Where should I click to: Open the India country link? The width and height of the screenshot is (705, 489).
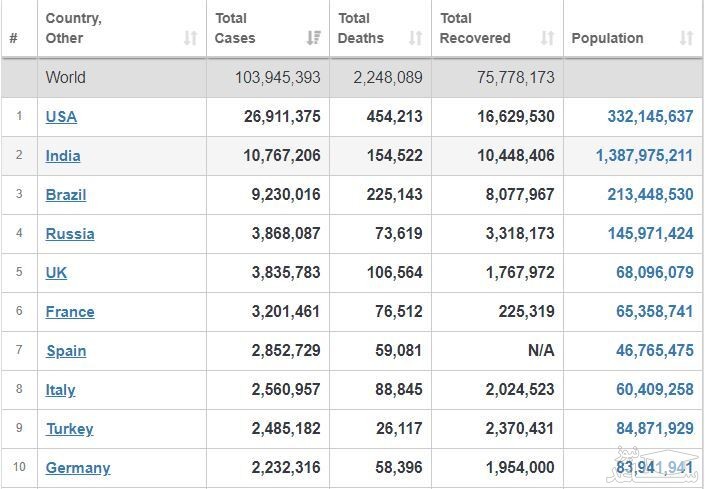click(x=63, y=155)
